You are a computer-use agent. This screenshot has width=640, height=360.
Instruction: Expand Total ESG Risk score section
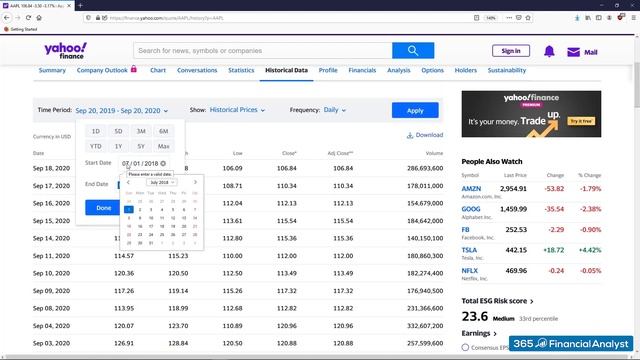point(498,301)
